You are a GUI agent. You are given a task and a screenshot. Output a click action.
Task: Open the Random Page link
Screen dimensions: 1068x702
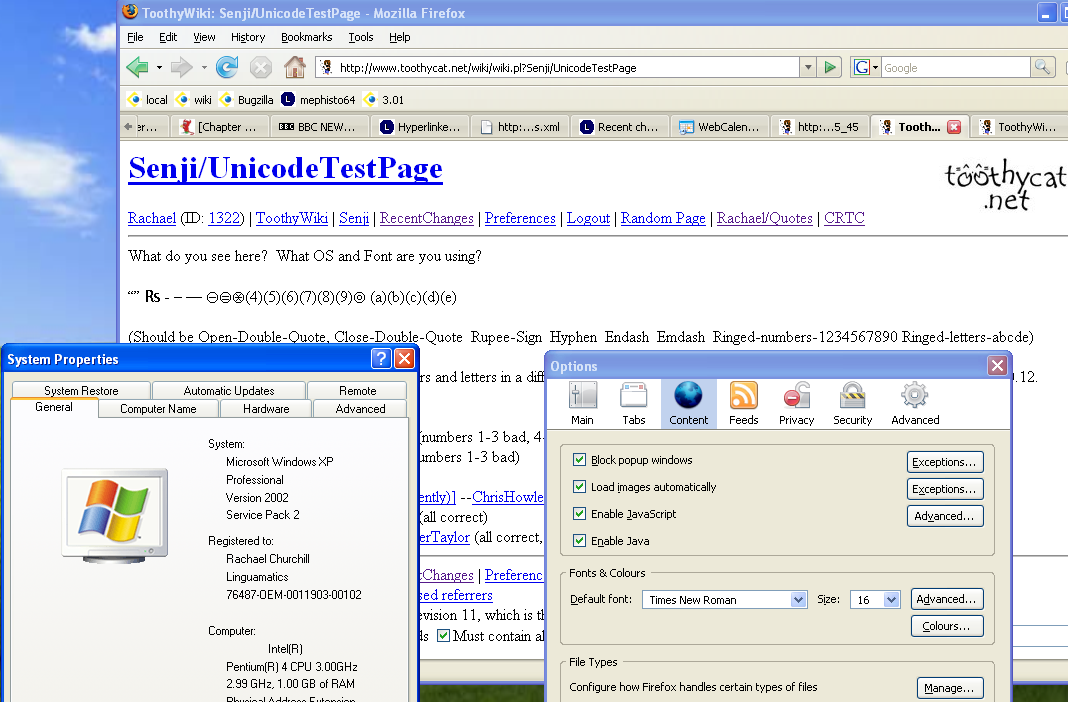coord(663,218)
